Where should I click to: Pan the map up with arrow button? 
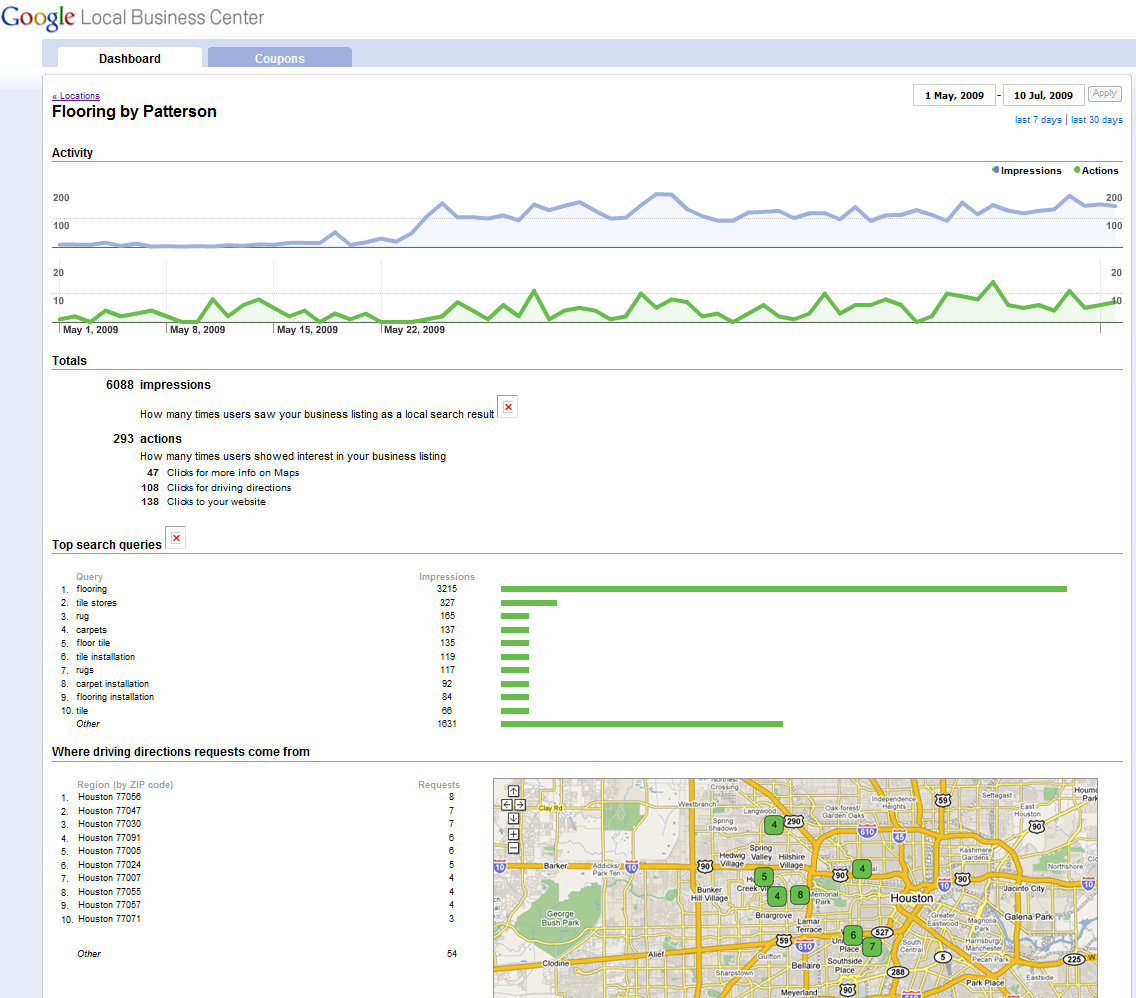click(513, 791)
